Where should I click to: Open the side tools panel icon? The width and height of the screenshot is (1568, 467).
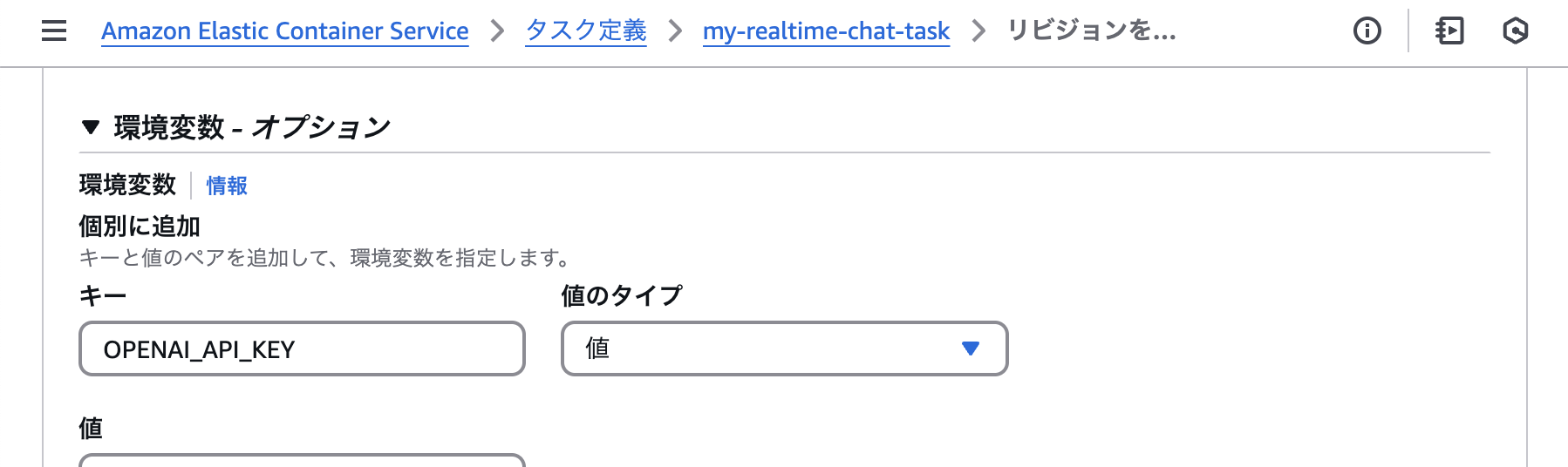1449,31
